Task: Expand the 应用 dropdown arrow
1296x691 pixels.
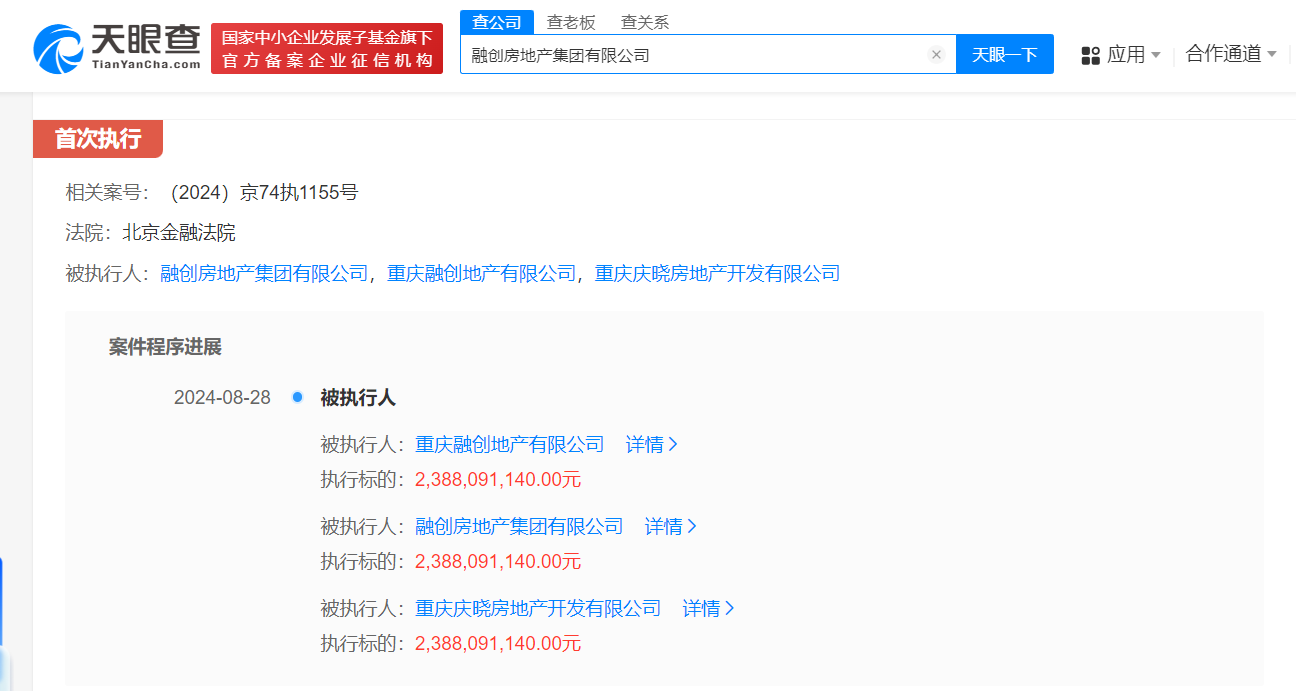Action: coord(1156,55)
